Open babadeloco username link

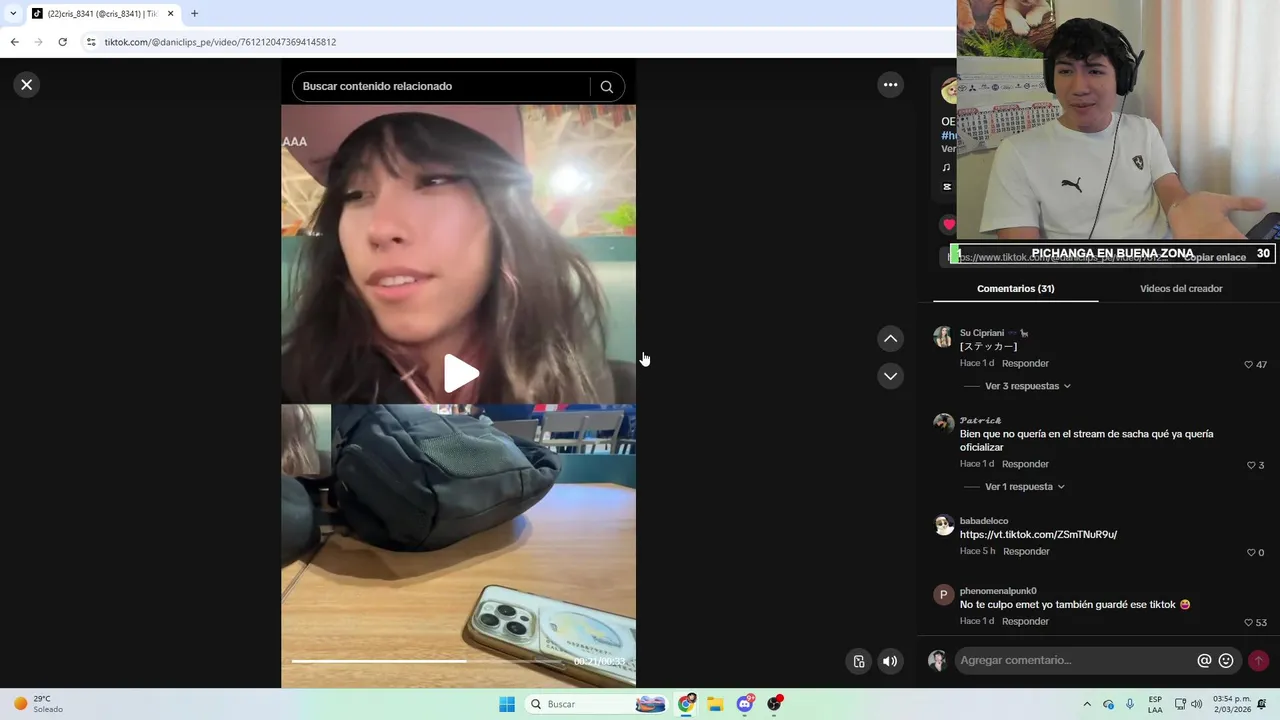(x=984, y=521)
